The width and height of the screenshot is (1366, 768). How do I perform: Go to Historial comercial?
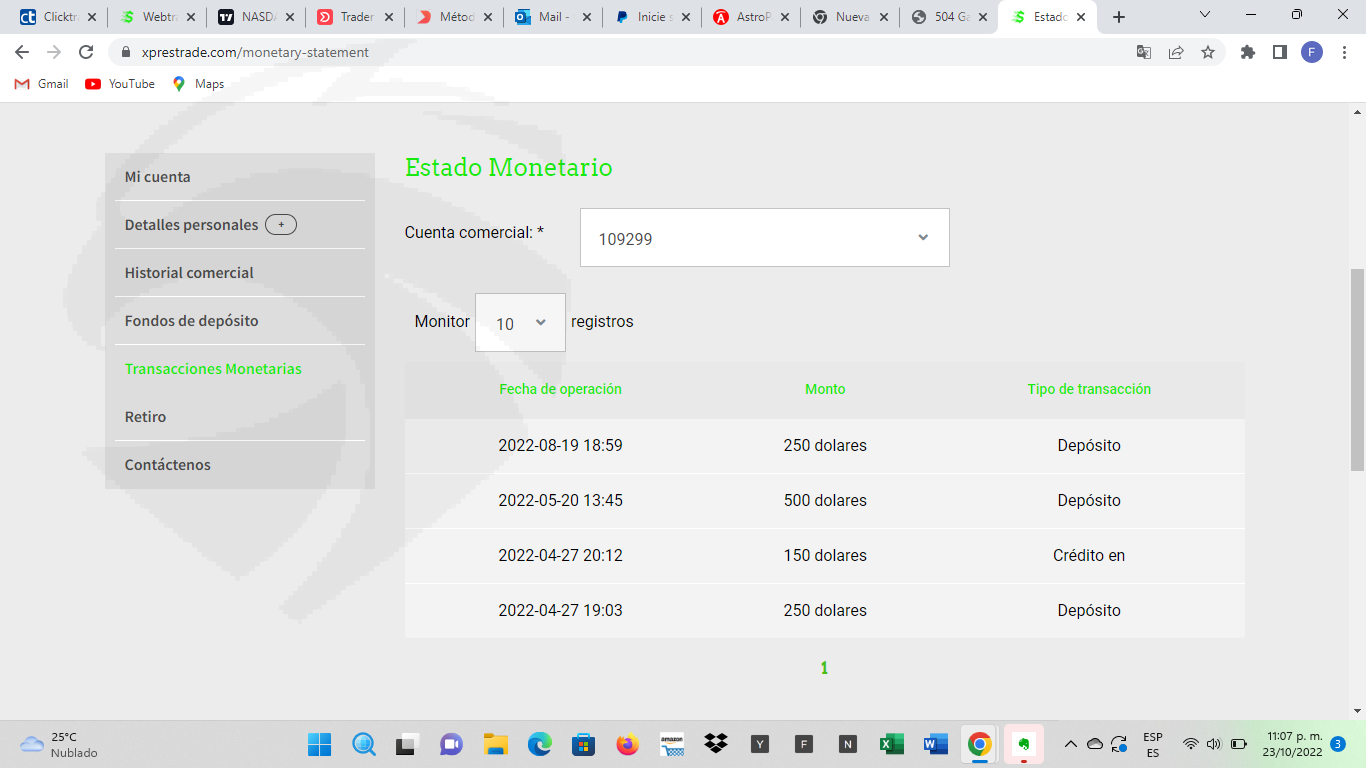click(x=189, y=273)
